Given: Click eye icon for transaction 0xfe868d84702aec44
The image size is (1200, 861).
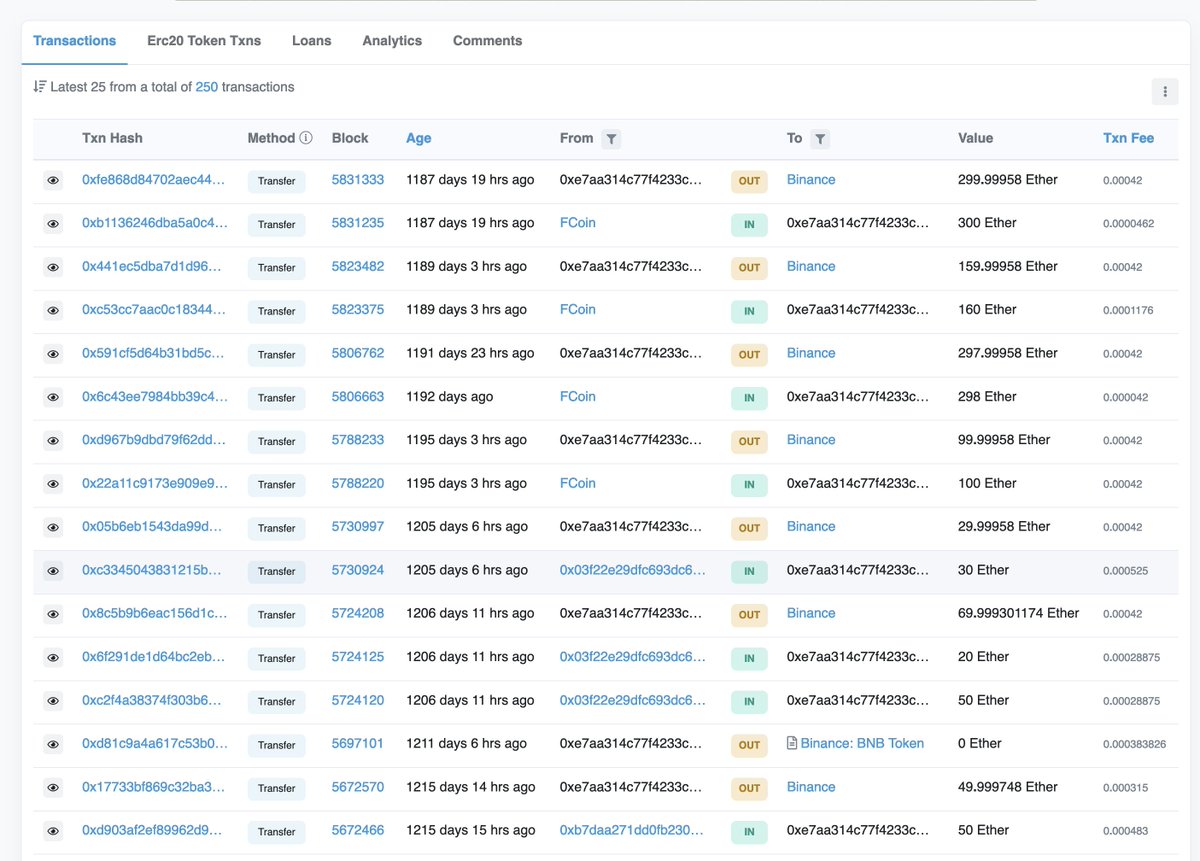Looking at the screenshot, I should (x=53, y=181).
